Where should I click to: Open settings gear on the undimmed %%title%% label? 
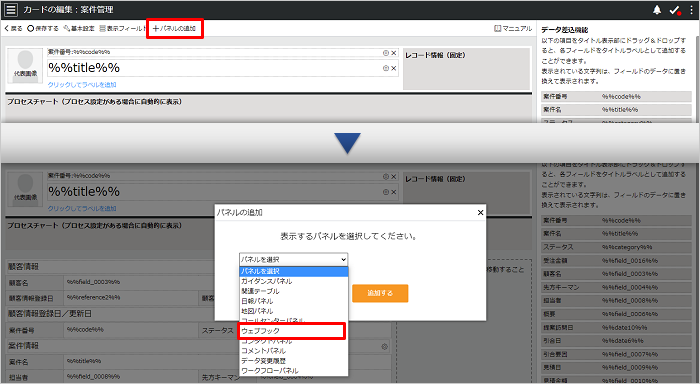point(386,68)
